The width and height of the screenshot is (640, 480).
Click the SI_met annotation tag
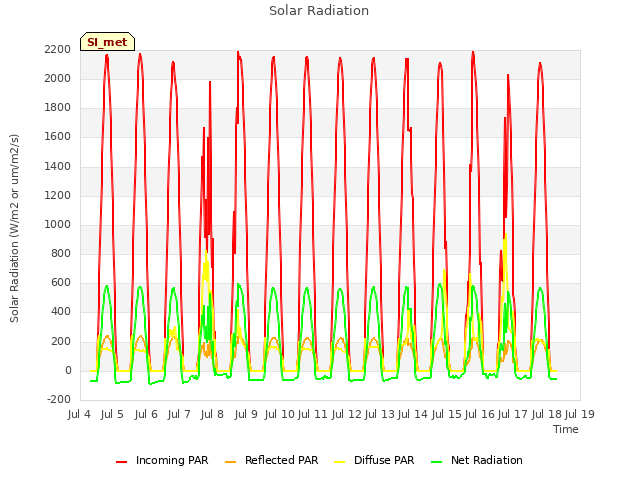click(x=107, y=42)
